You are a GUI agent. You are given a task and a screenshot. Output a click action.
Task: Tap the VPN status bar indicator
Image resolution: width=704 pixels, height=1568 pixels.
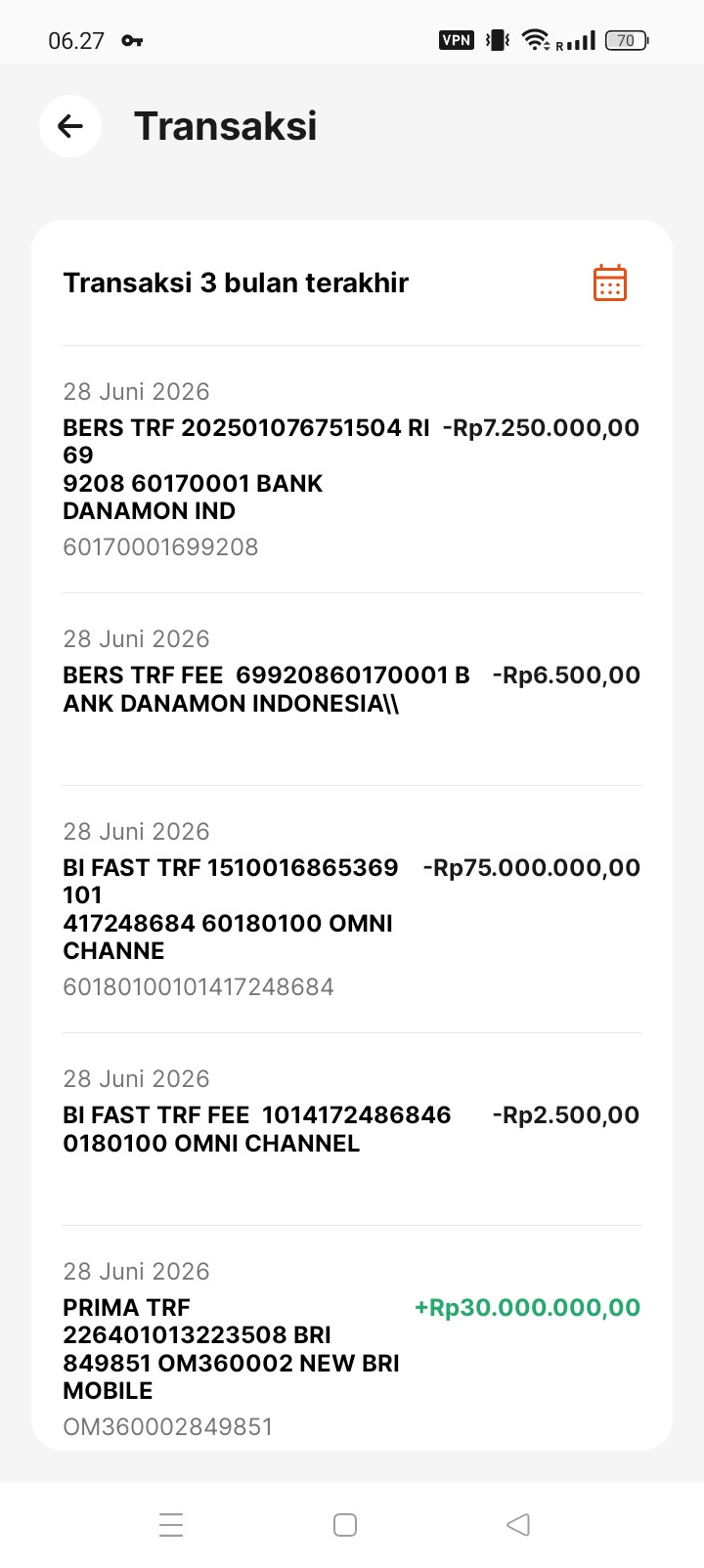457,40
